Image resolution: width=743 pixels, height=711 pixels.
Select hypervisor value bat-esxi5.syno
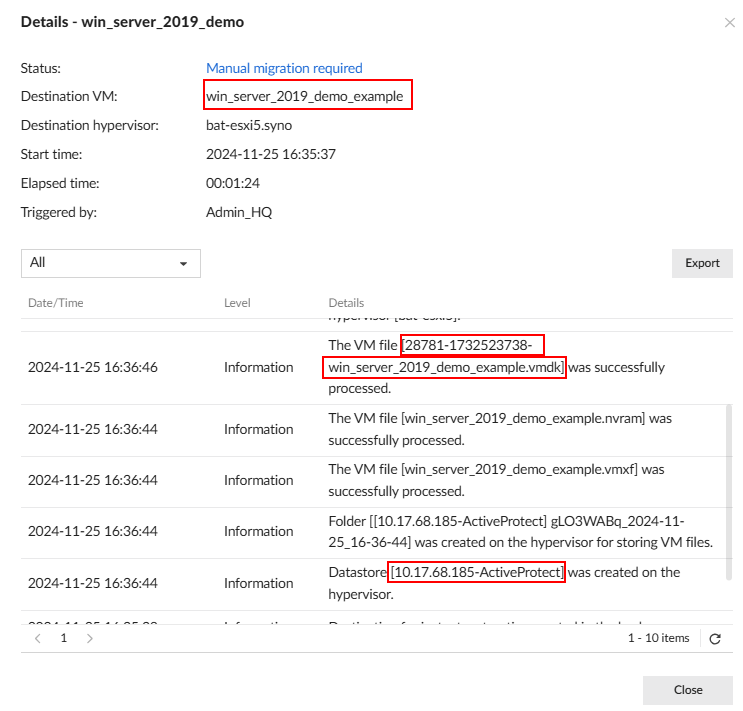click(x=249, y=126)
